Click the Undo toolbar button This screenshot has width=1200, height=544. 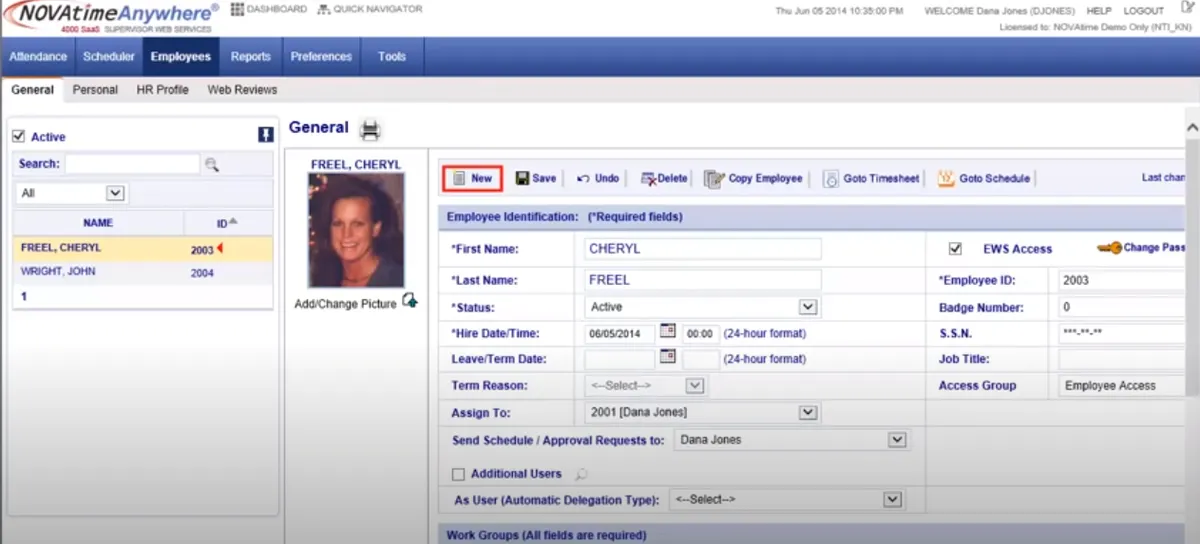[x=598, y=178]
